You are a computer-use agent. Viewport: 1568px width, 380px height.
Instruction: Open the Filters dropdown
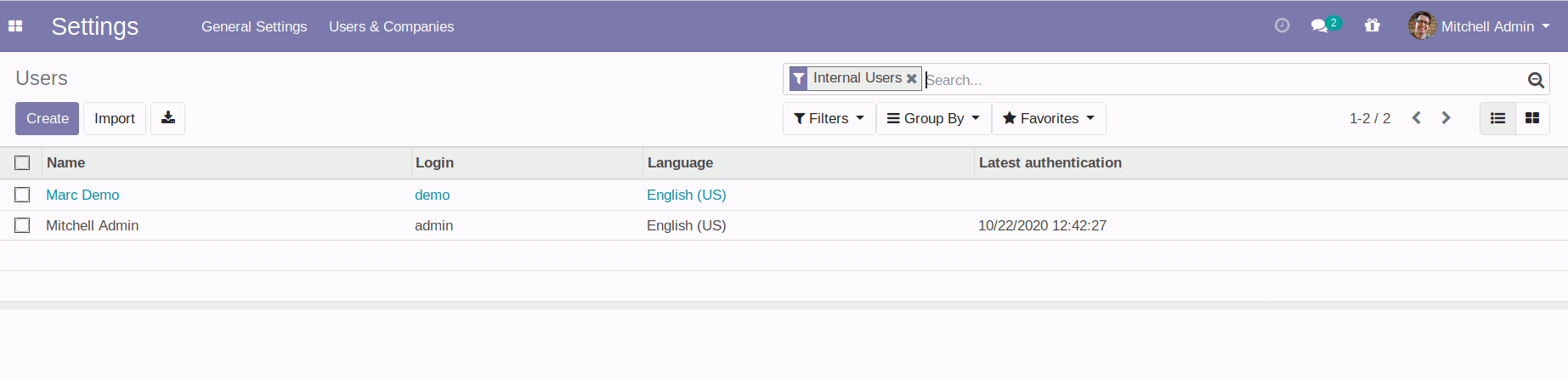coord(829,118)
